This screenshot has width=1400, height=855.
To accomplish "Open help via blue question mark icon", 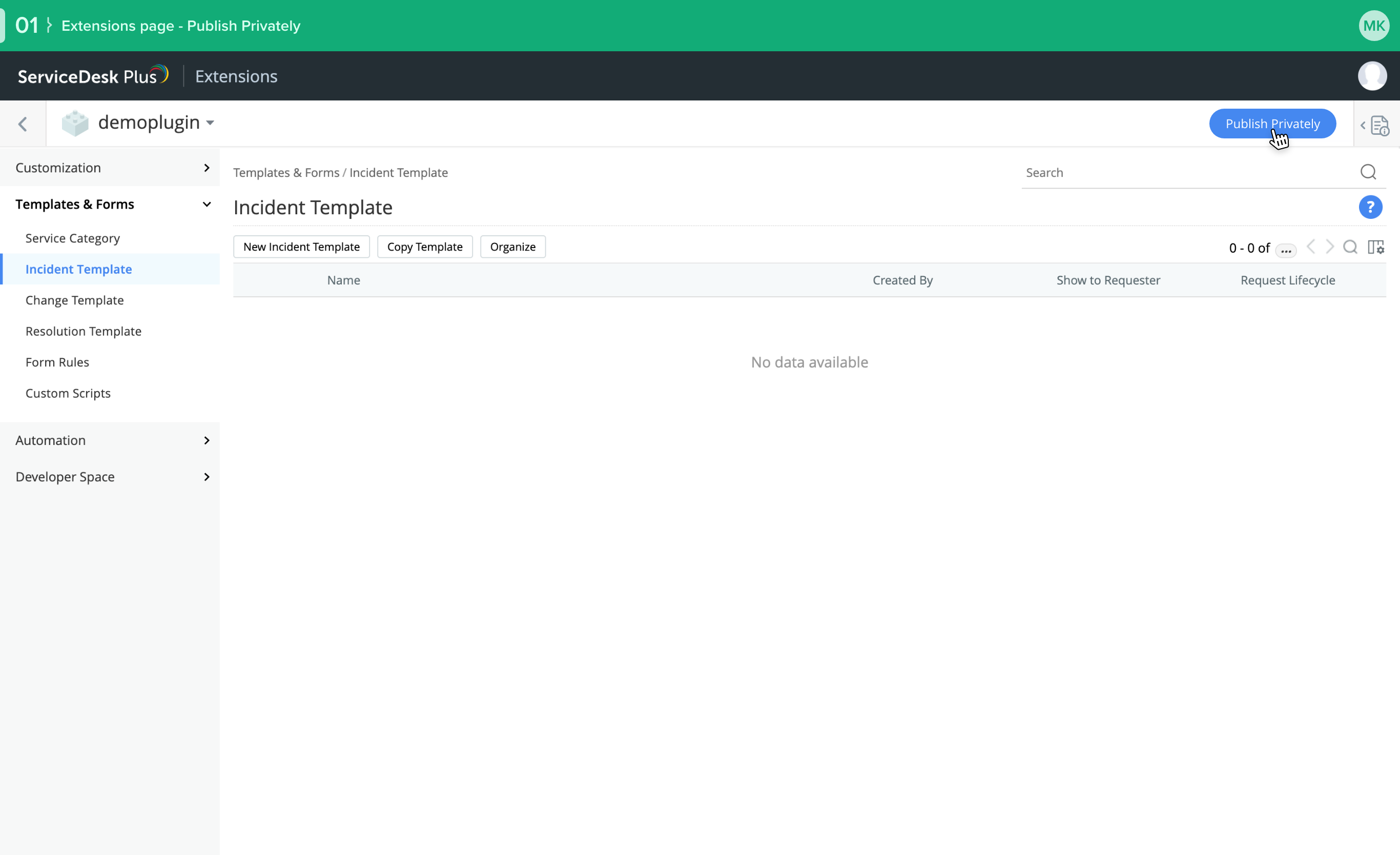I will tap(1370, 207).
